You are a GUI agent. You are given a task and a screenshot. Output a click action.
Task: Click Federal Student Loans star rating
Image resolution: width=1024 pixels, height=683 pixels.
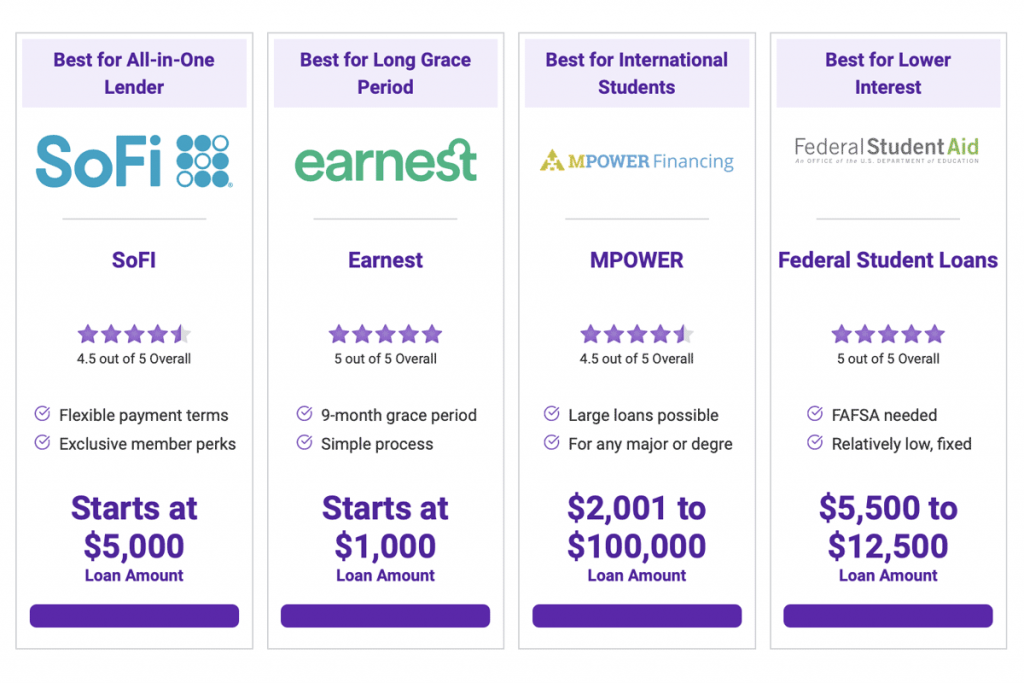tap(888, 334)
